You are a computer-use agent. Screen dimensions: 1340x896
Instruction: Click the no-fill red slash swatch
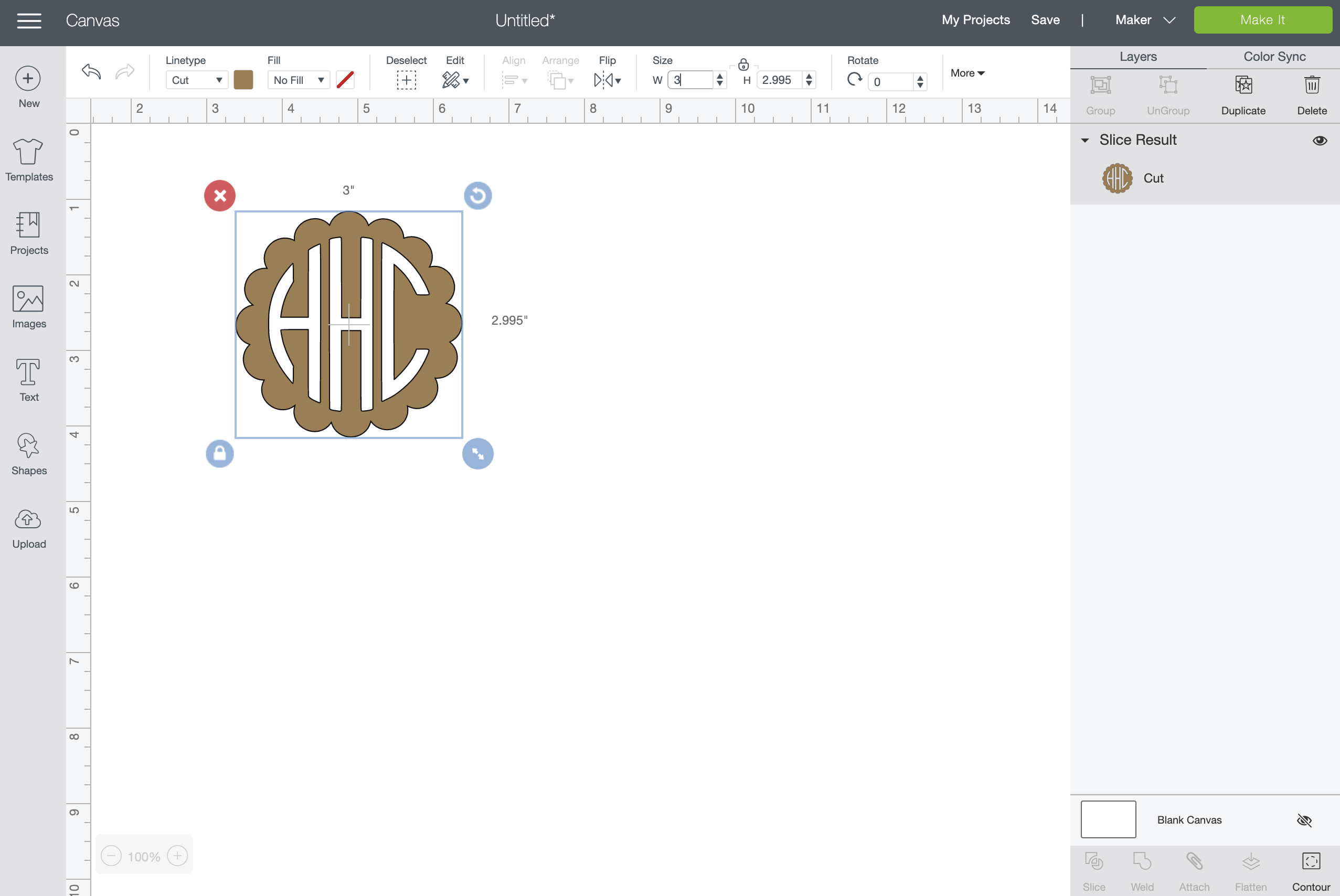coord(345,80)
